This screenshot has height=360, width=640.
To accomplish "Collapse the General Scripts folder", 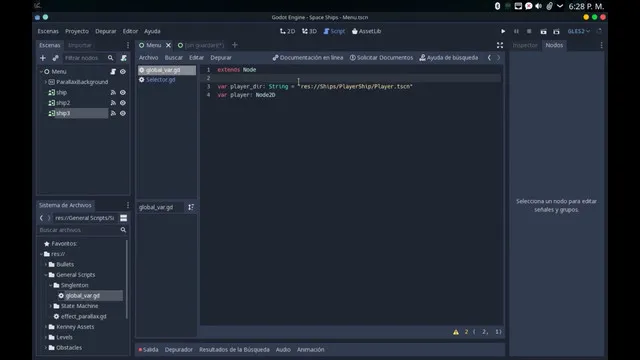I will pos(46,275).
